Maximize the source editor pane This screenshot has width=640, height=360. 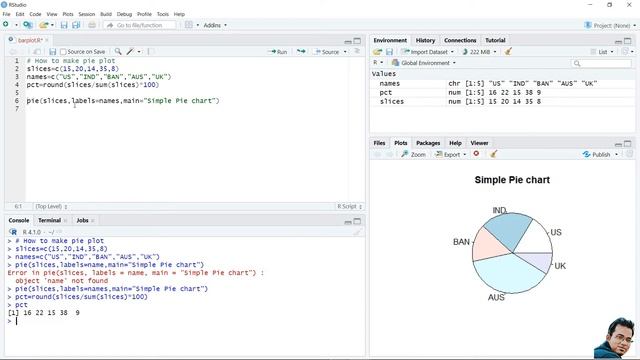click(x=357, y=41)
